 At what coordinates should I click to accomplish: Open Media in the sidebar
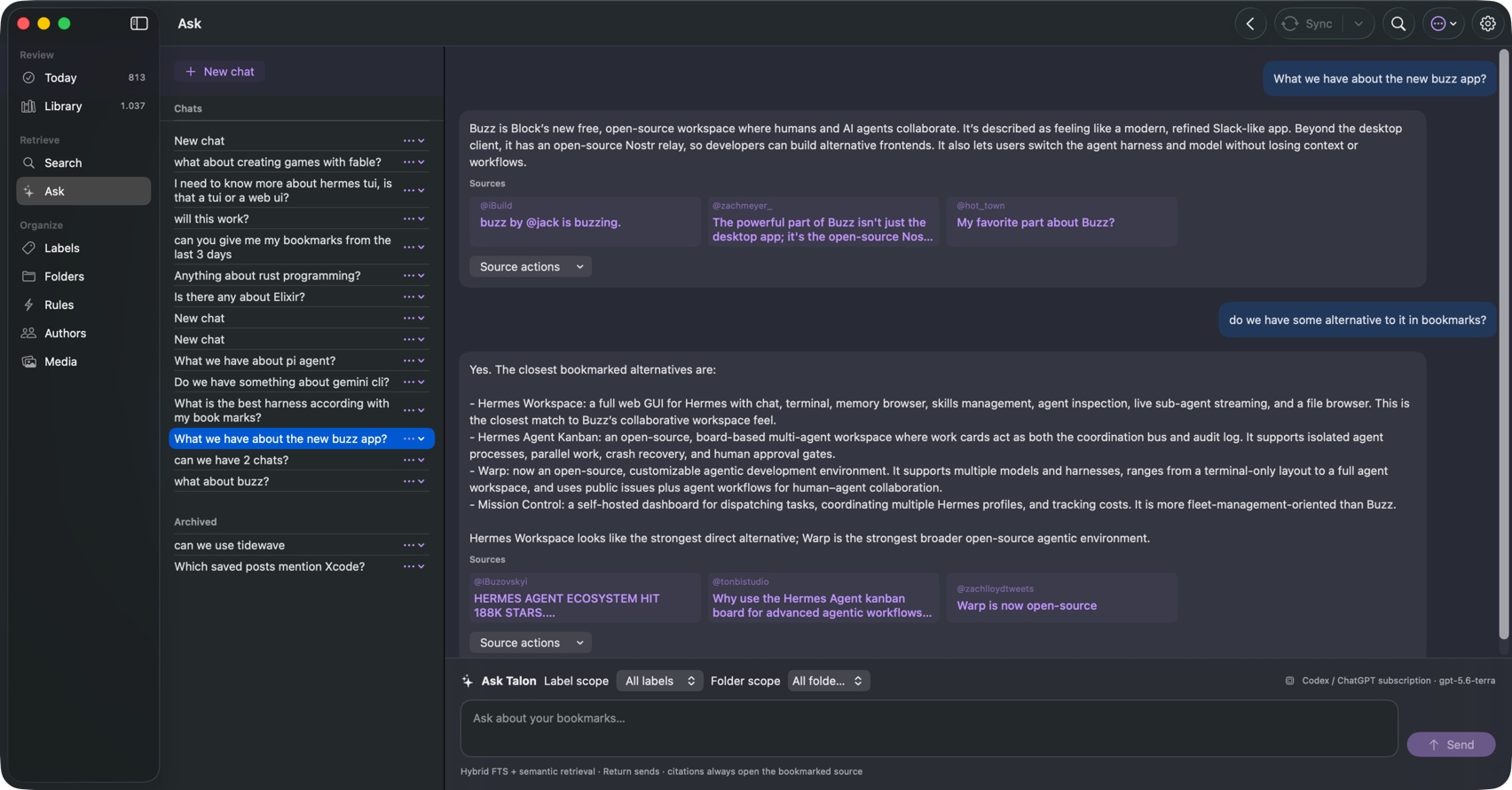83,362
